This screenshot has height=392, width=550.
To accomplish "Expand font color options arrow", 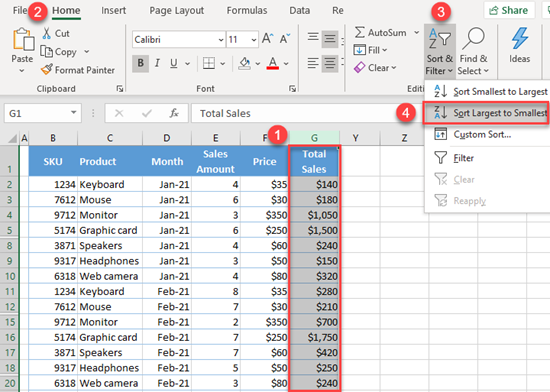I will click(286, 64).
